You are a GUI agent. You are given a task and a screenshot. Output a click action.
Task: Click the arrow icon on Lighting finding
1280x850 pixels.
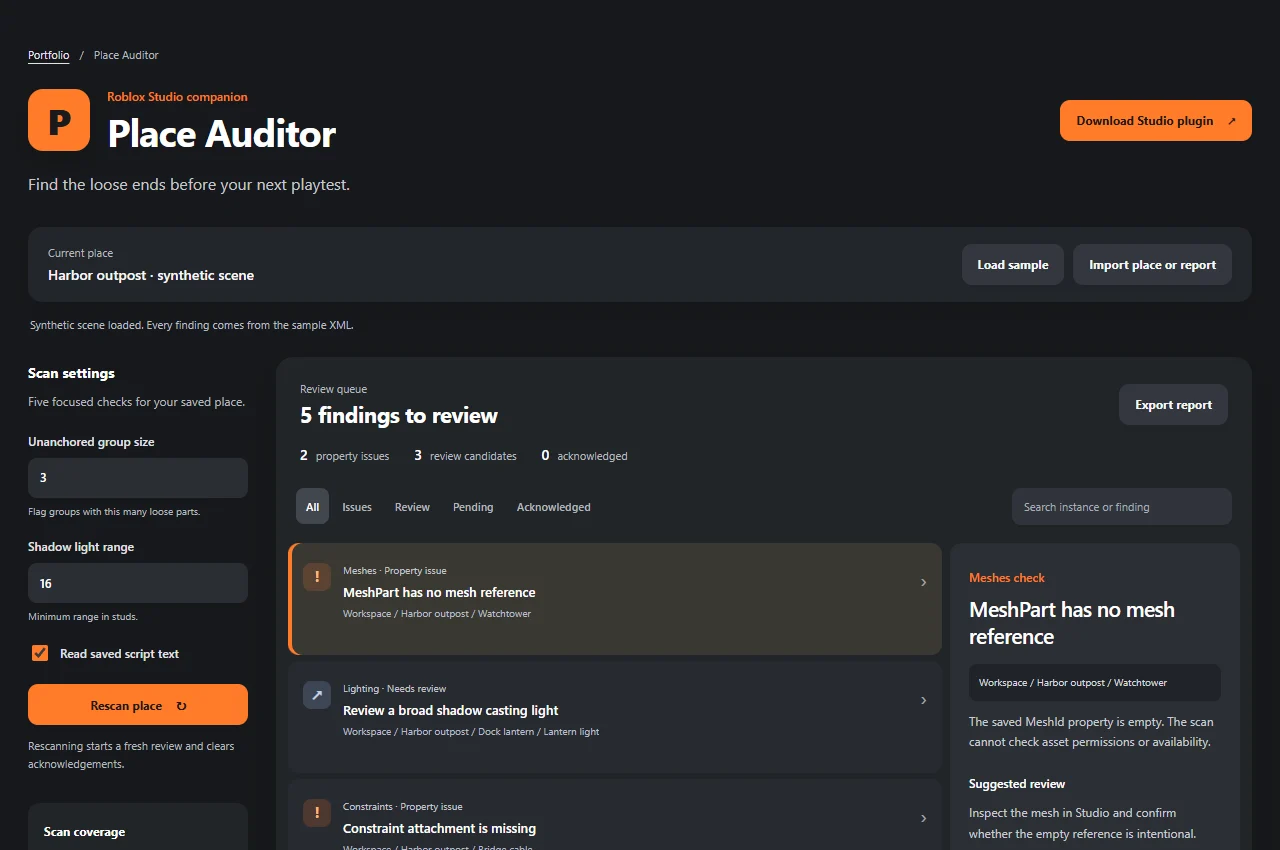(317, 695)
